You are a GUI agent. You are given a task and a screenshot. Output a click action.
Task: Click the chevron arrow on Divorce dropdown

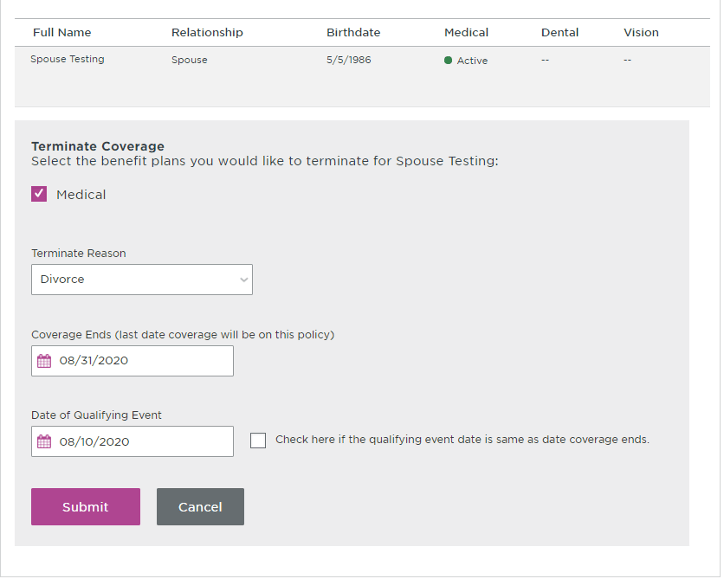[244, 279]
